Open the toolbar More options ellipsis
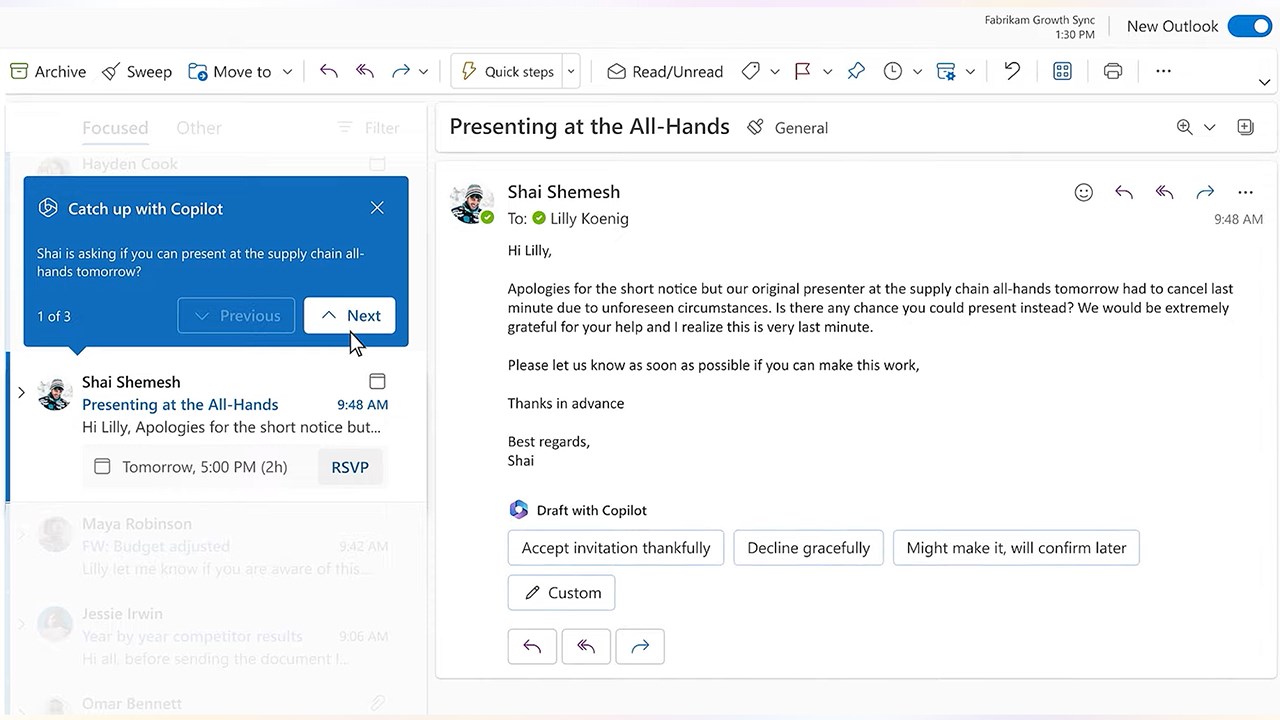1280x720 pixels. (1163, 71)
